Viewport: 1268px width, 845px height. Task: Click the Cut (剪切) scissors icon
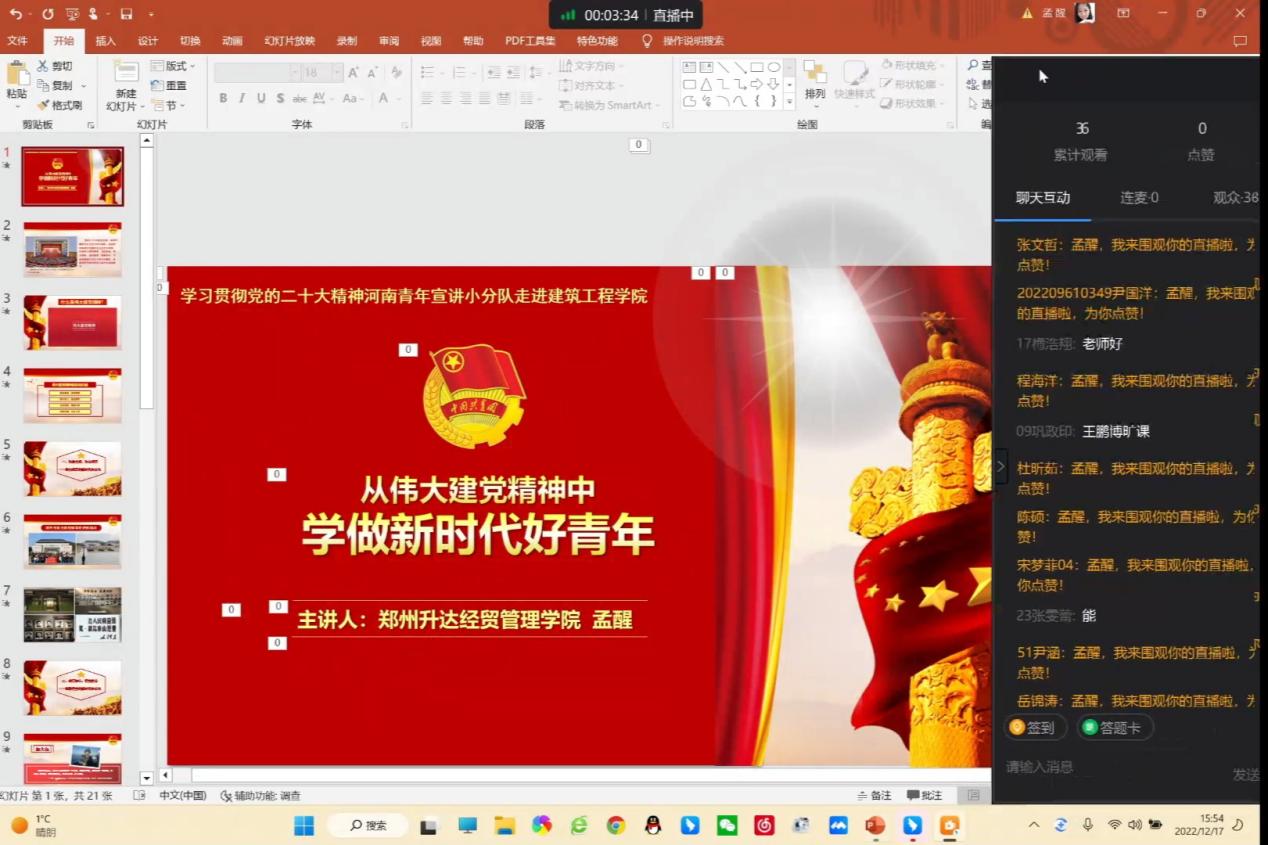[44, 66]
